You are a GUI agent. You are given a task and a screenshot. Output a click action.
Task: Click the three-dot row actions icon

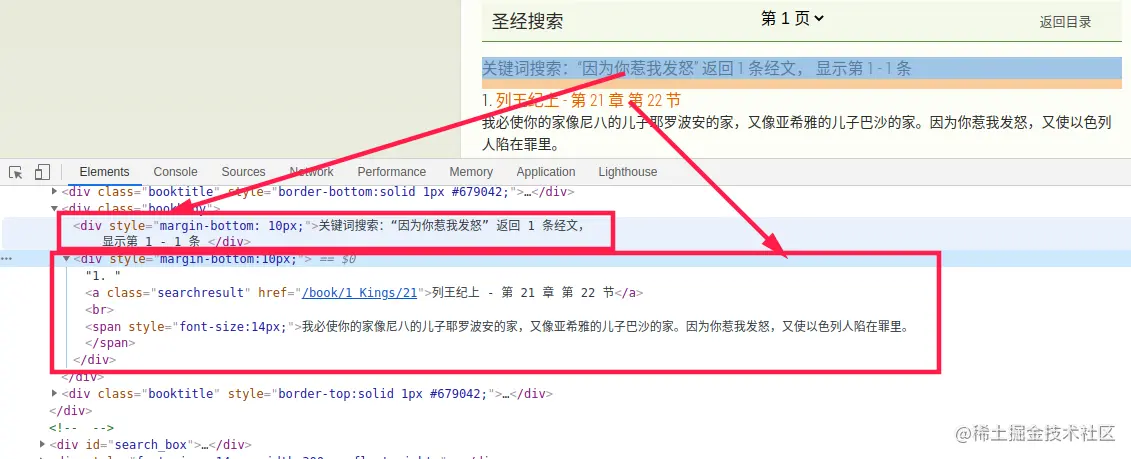[6, 258]
